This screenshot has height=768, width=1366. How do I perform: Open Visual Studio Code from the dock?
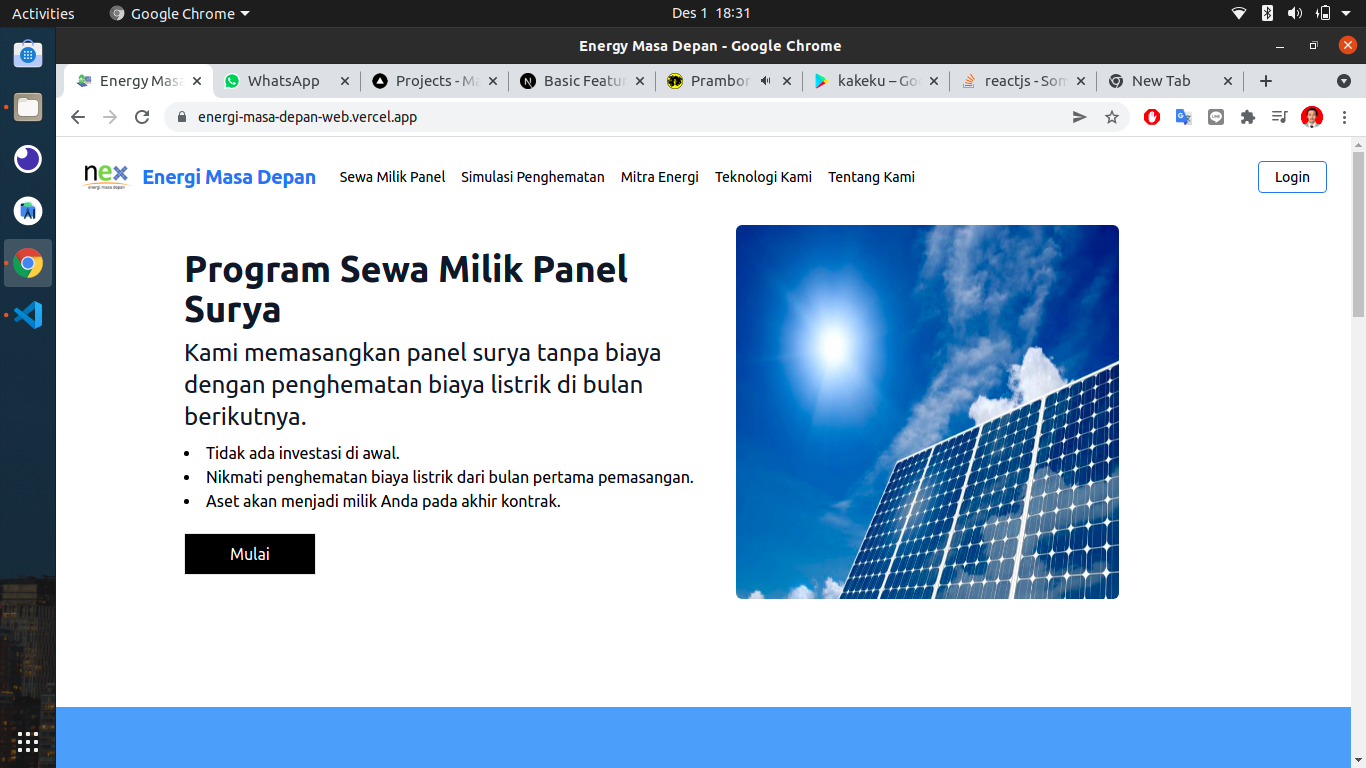(x=28, y=315)
